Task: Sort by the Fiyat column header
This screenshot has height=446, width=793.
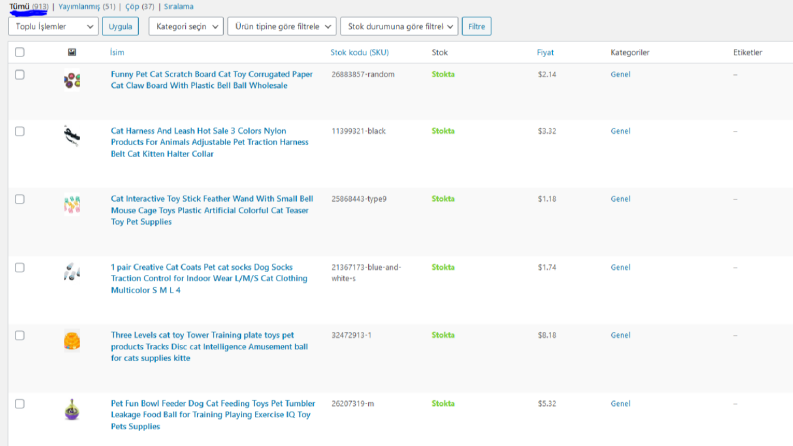Action: [x=545, y=52]
